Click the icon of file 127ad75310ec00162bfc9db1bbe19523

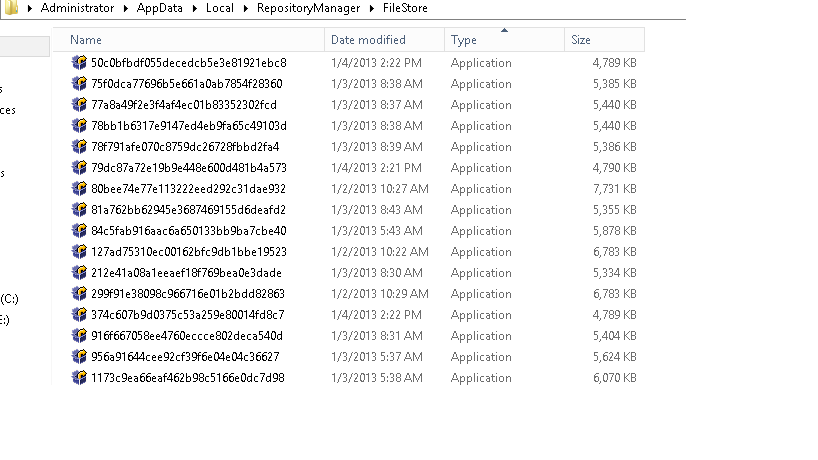(79, 251)
